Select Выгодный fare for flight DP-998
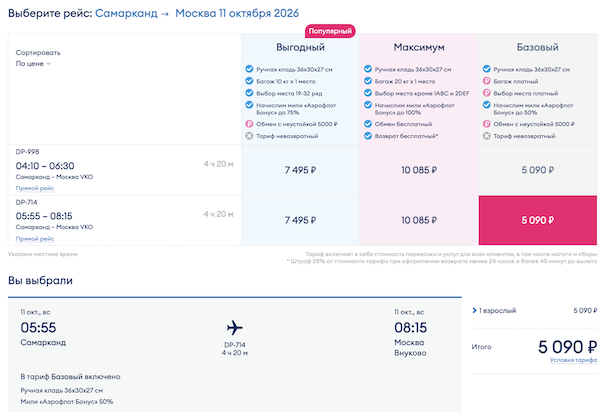Screen dimensions: 600x414 click(300, 170)
